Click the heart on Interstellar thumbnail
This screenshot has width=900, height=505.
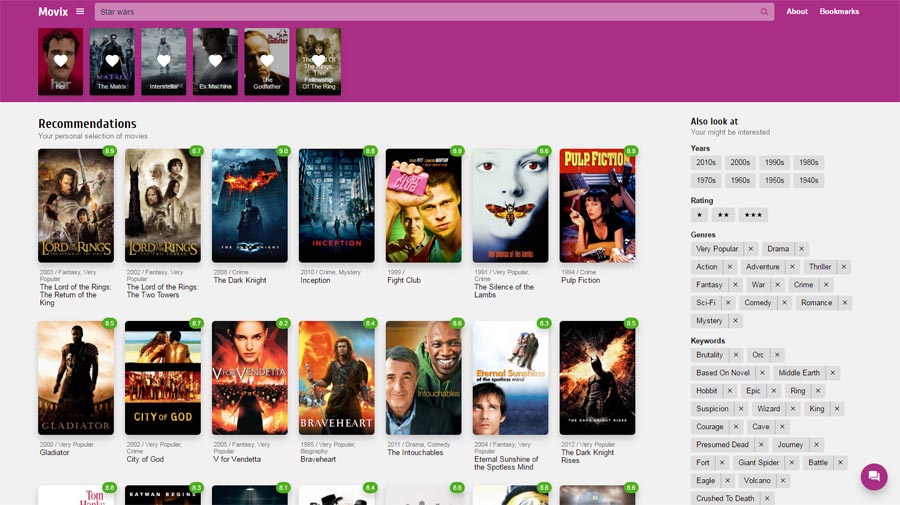point(164,61)
